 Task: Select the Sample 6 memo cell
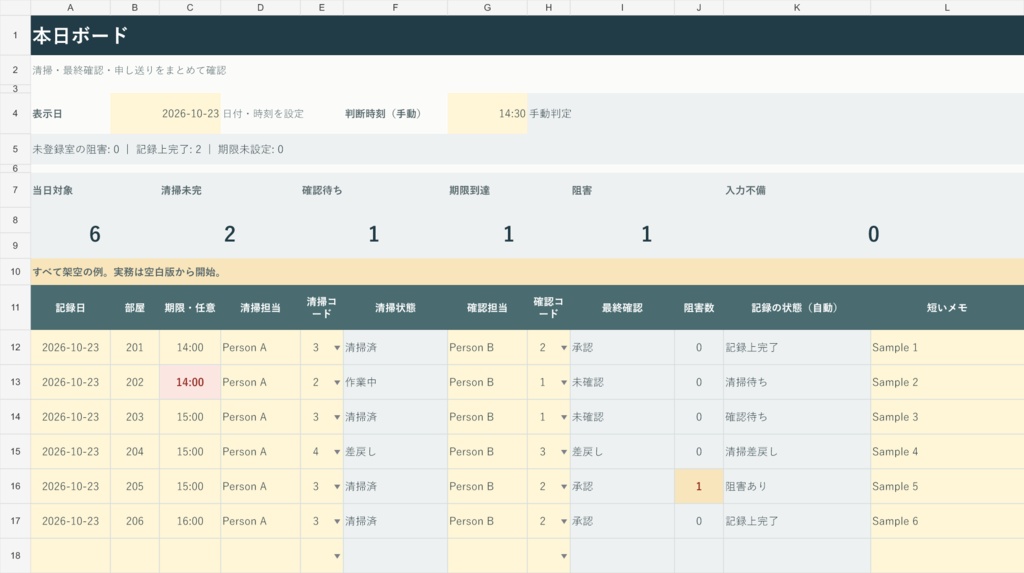[x=947, y=521]
